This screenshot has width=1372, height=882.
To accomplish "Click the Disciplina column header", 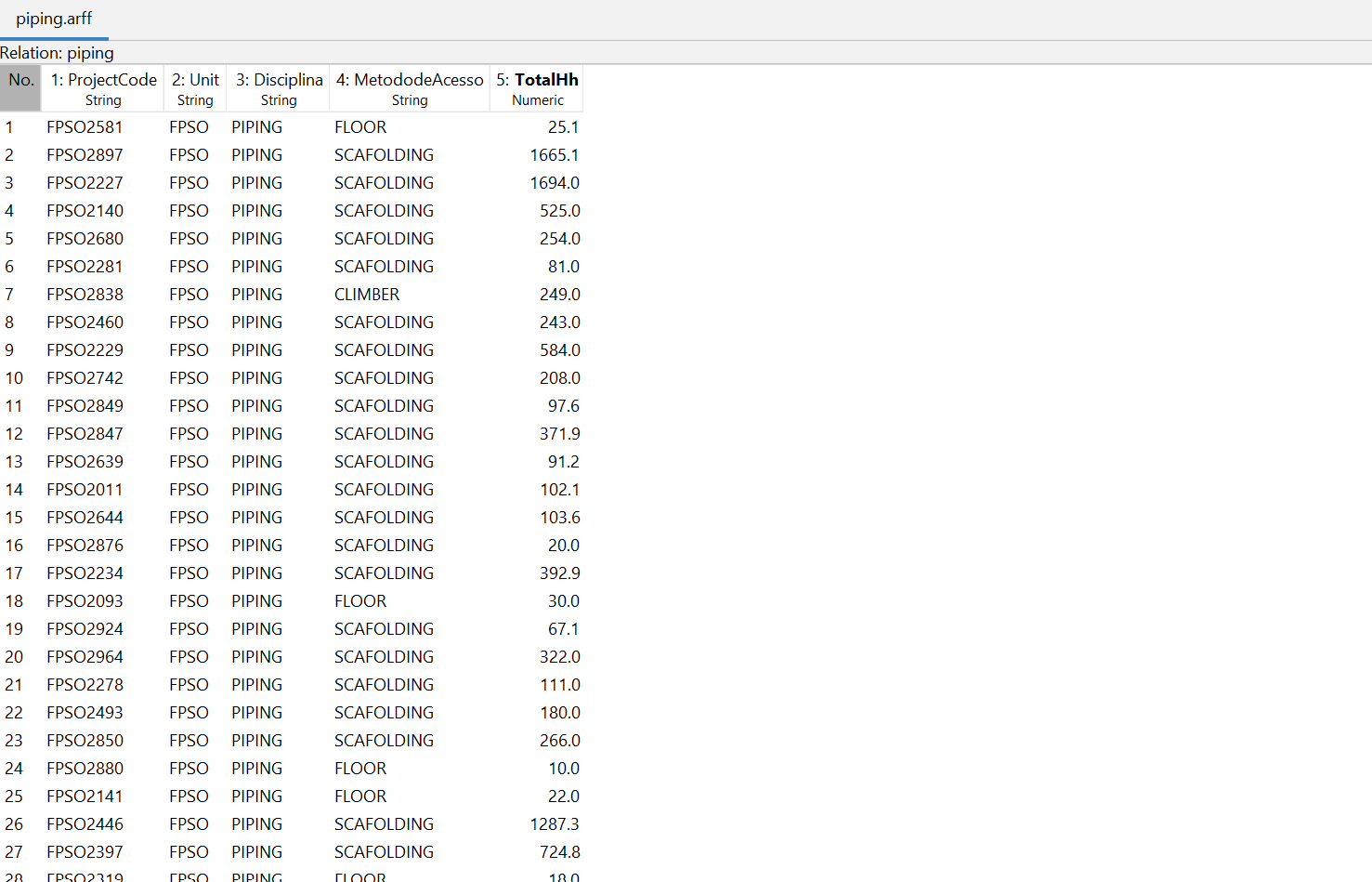I will (x=279, y=88).
